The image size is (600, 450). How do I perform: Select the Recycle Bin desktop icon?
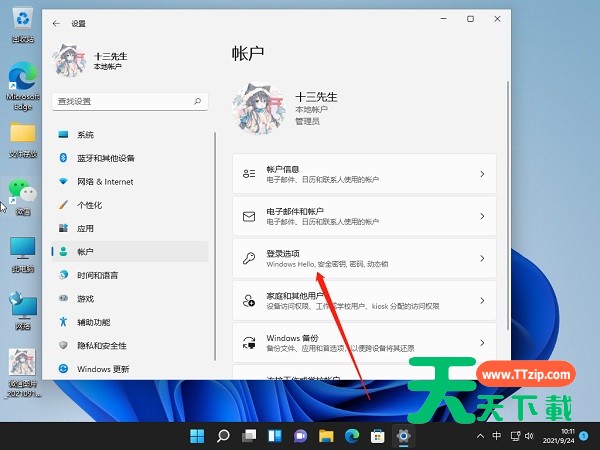[x=23, y=26]
